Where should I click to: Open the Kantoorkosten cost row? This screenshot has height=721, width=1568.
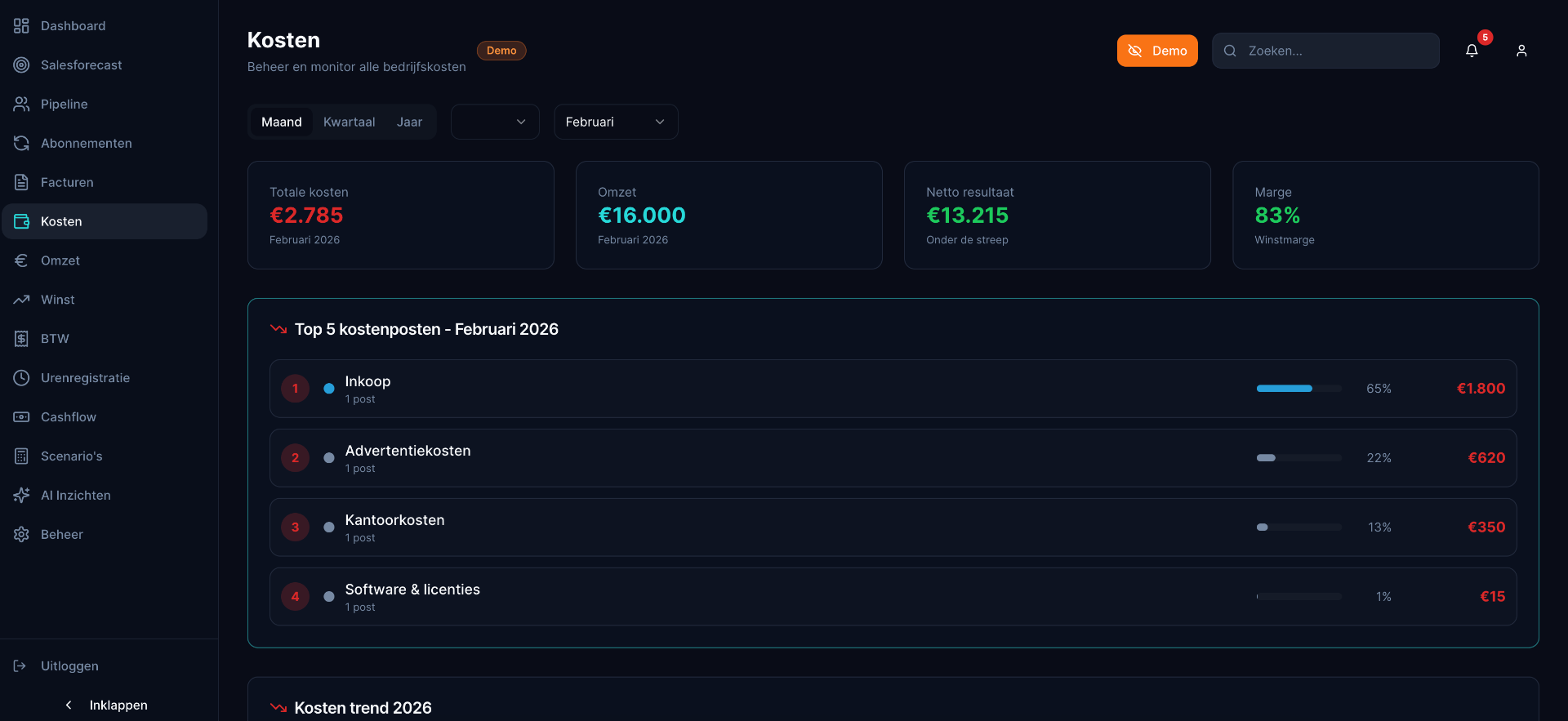(893, 527)
